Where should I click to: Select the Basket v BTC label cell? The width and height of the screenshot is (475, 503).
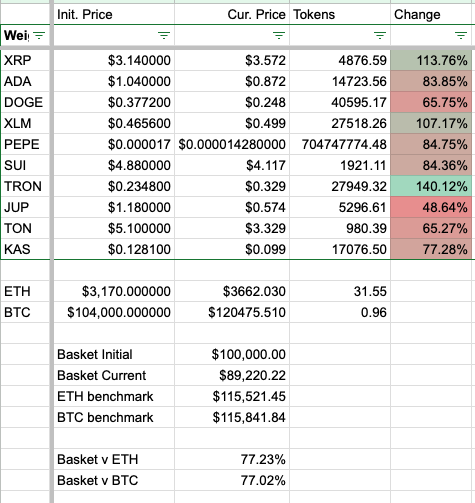pos(114,480)
